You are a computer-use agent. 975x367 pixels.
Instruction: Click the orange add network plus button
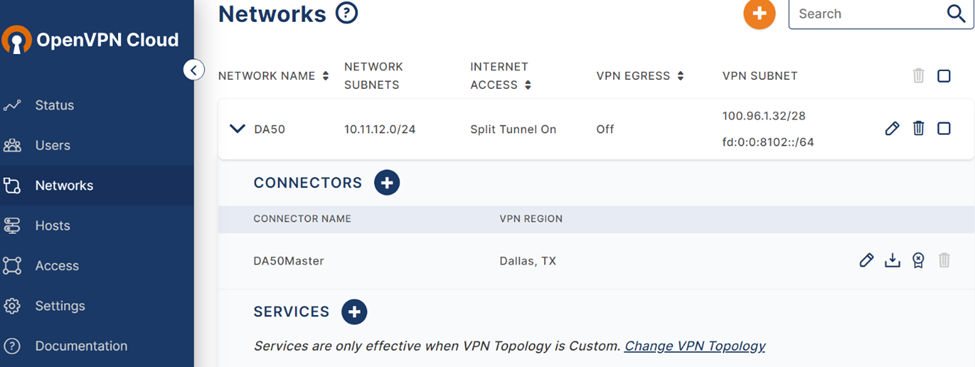pos(759,14)
